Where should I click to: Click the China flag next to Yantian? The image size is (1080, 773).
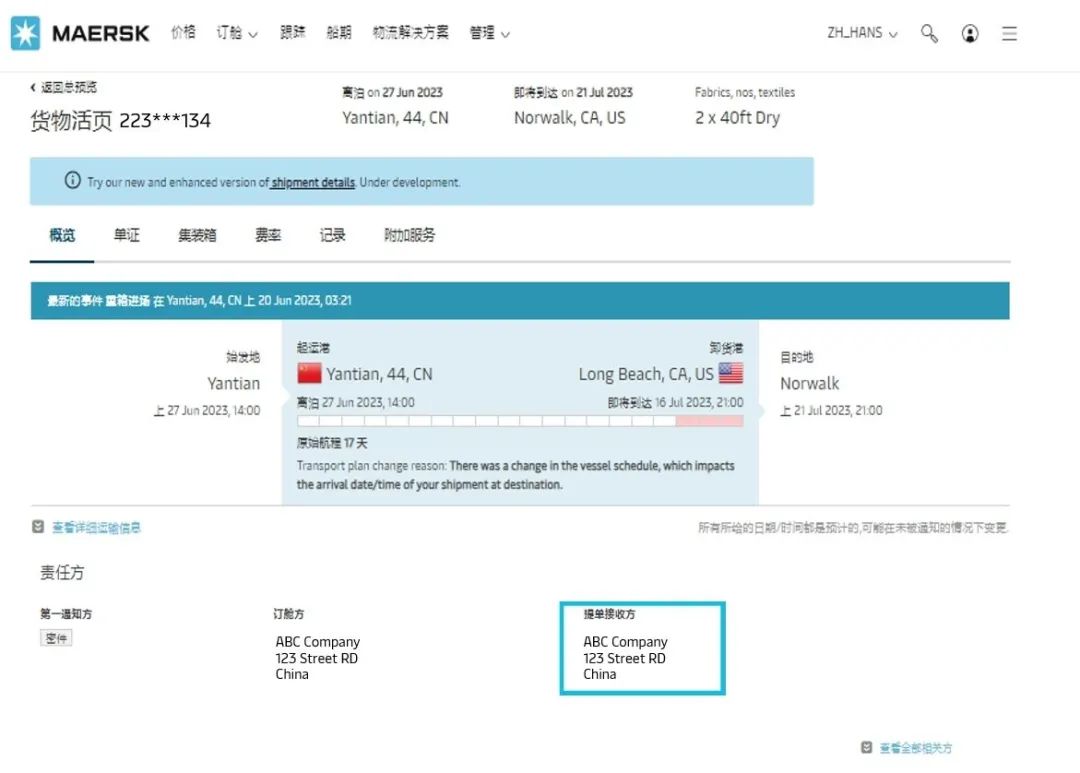tap(309, 373)
